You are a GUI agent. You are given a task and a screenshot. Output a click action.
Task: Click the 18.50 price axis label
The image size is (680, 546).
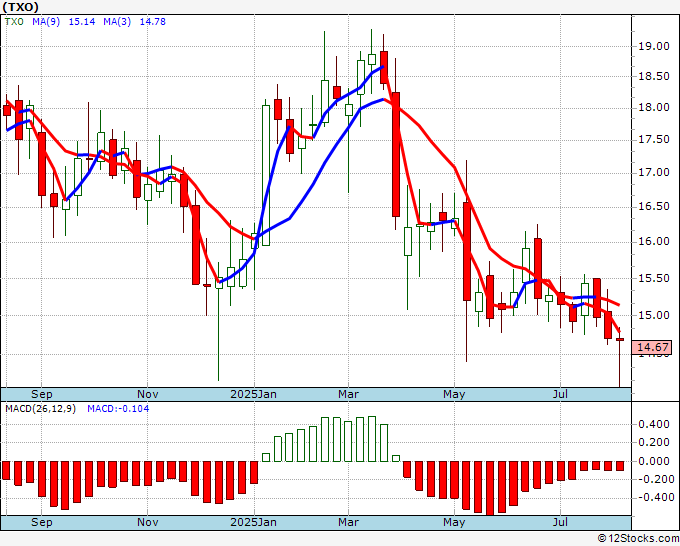point(654,77)
